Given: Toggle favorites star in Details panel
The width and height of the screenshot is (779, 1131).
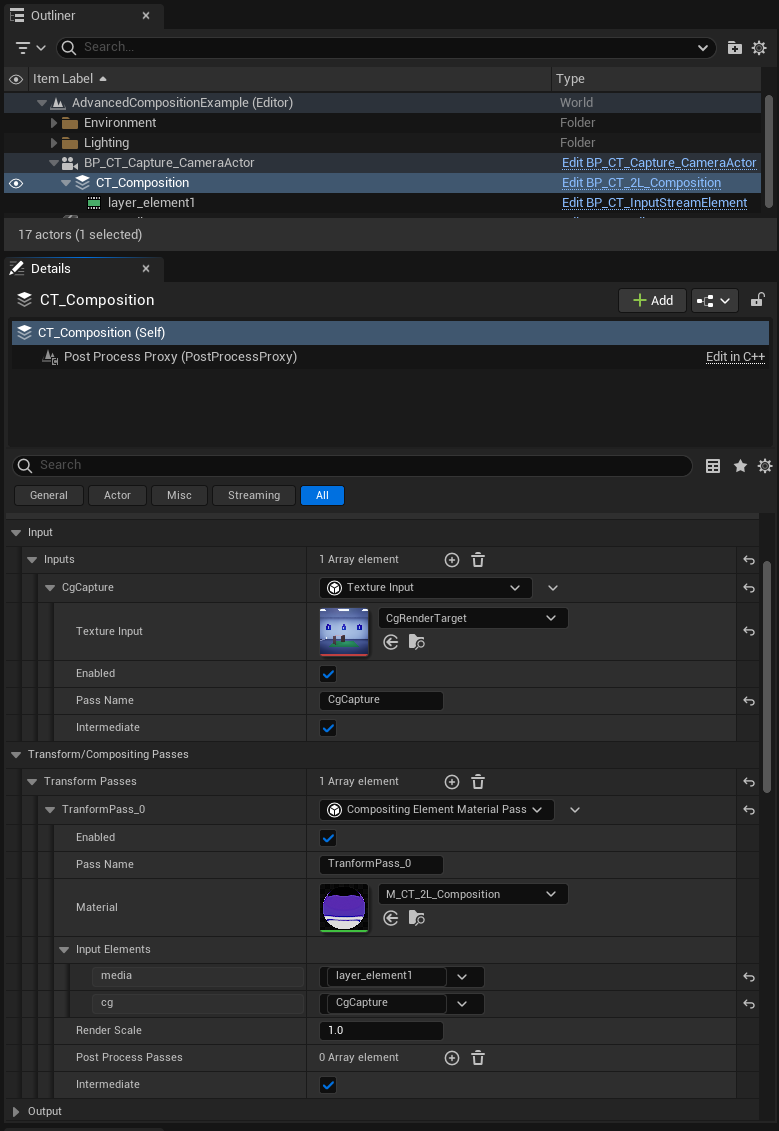Looking at the screenshot, I should (740, 466).
